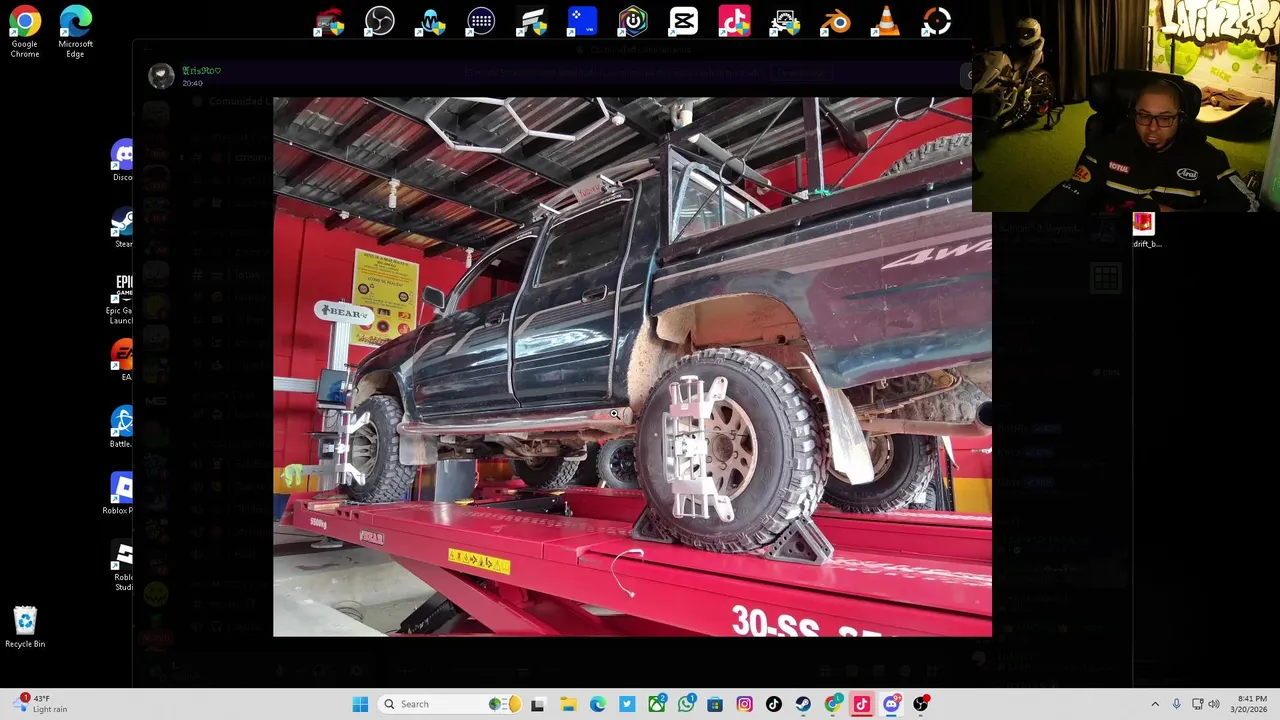Open File Explorer from the taskbar
The height and width of the screenshot is (720, 1280).
[x=568, y=704]
